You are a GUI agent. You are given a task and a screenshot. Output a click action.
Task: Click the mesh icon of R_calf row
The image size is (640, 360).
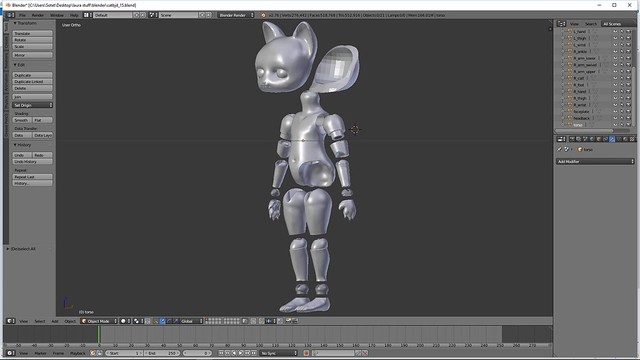570,78
